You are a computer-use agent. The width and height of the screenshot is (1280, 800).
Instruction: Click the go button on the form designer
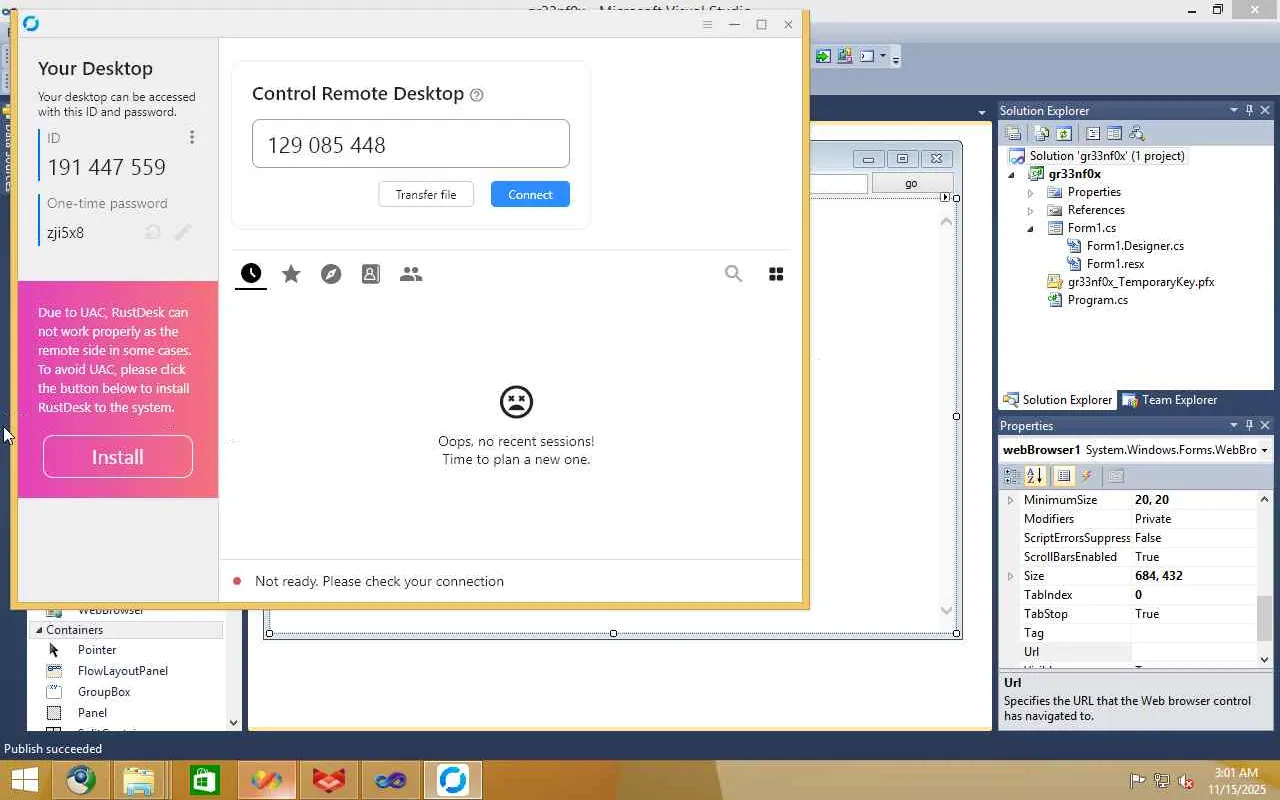tap(911, 183)
